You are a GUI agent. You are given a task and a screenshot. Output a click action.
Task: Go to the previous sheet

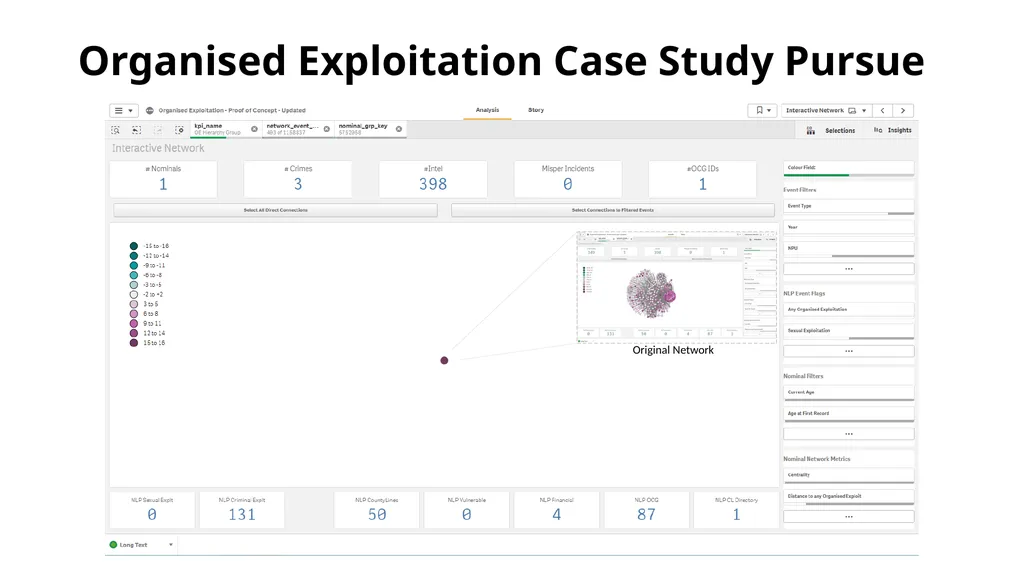click(x=882, y=110)
